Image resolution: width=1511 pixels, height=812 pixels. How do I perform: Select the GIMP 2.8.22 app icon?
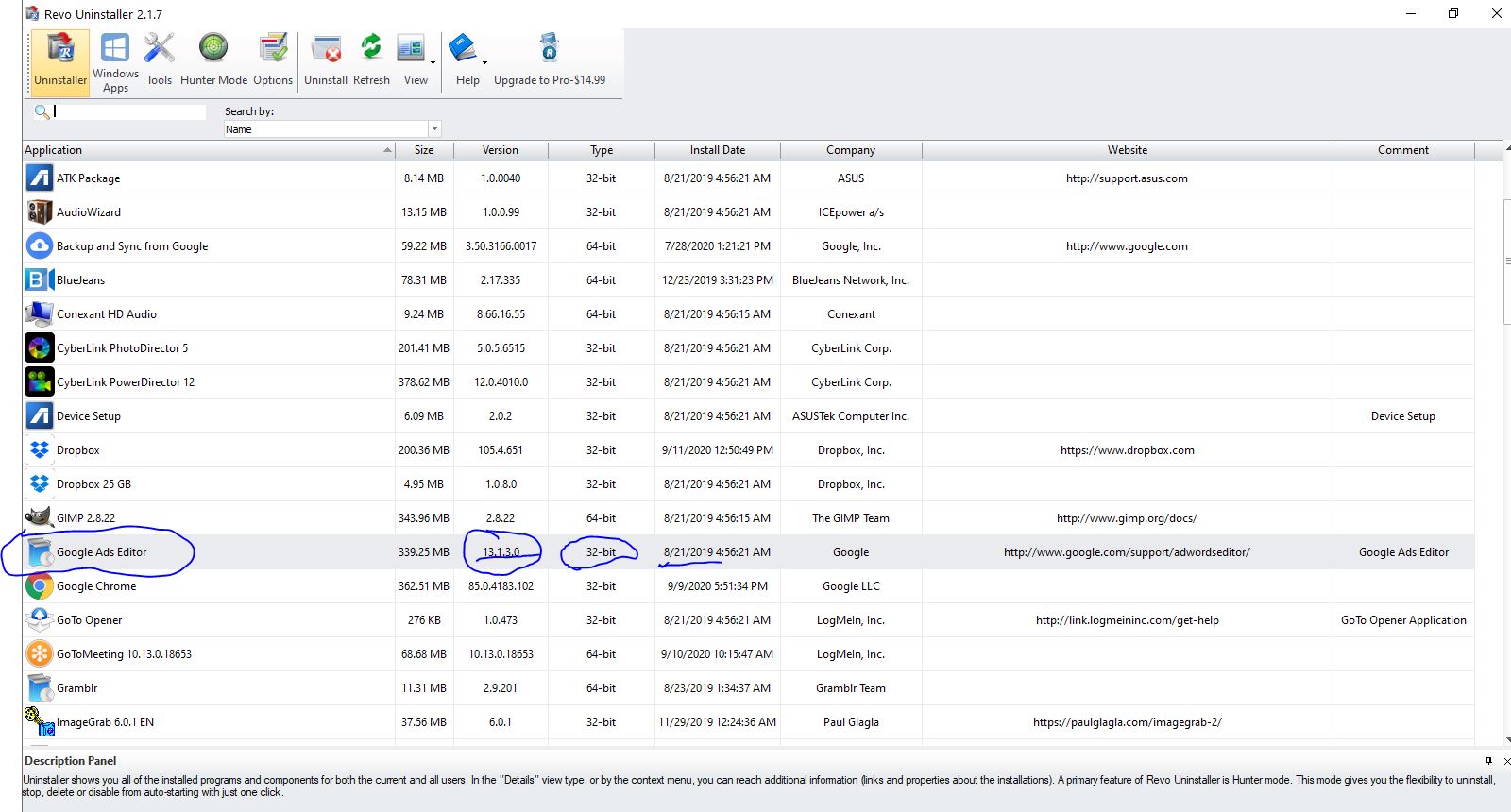[39, 517]
